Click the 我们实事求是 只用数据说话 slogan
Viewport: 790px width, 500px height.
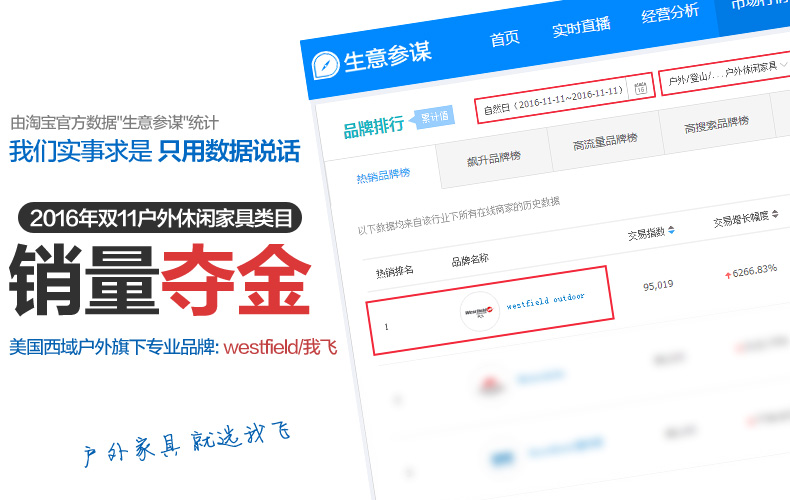155,151
